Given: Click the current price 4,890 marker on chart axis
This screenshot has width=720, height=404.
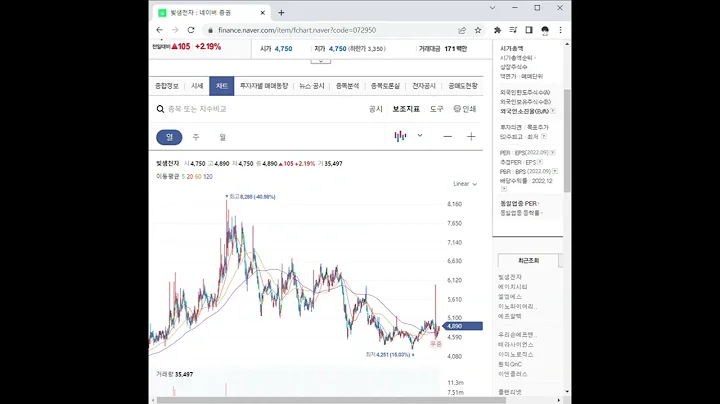Looking at the screenshot, I should (x=462, y=326).
